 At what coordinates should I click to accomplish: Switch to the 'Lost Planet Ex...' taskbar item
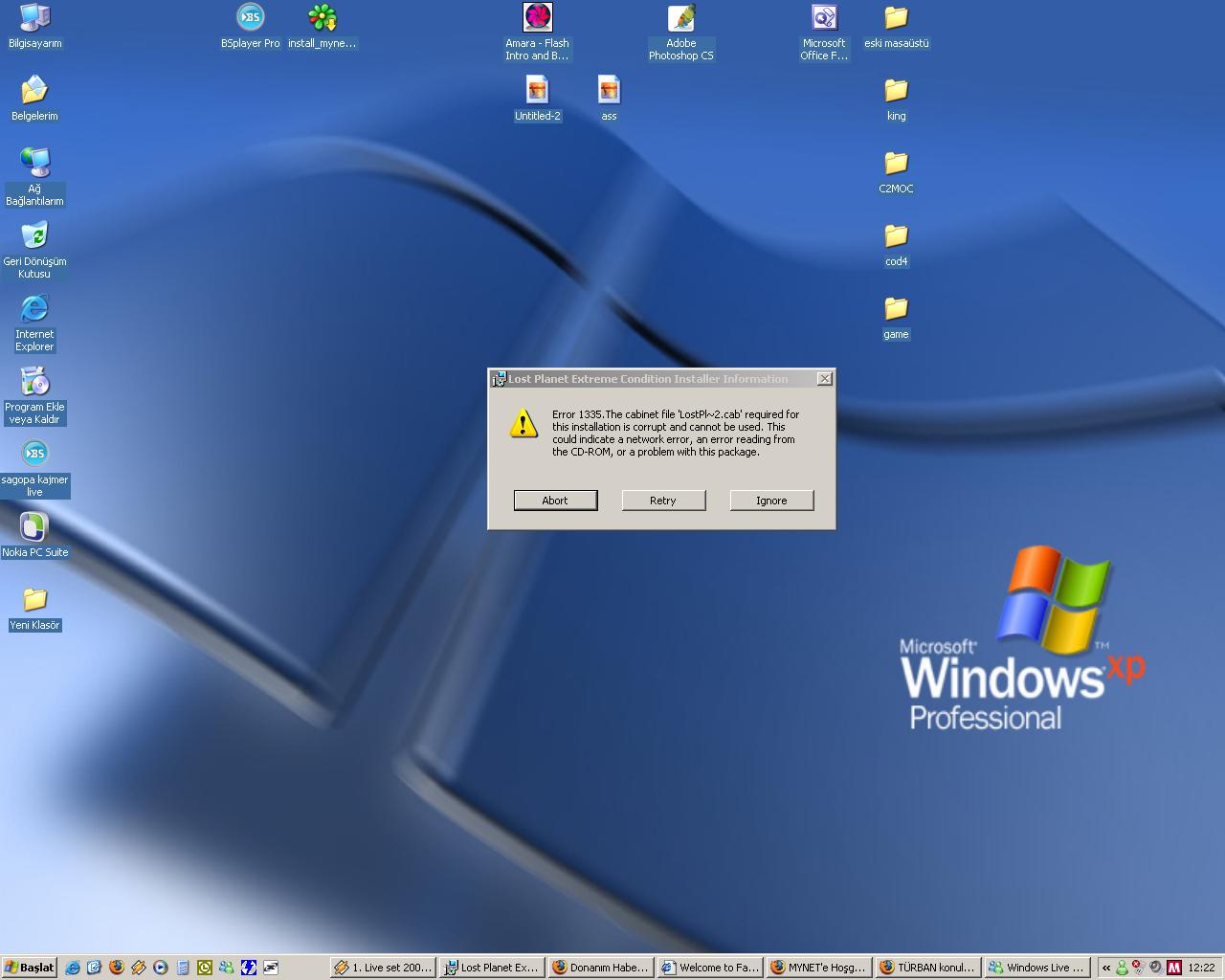pos(492,968)
